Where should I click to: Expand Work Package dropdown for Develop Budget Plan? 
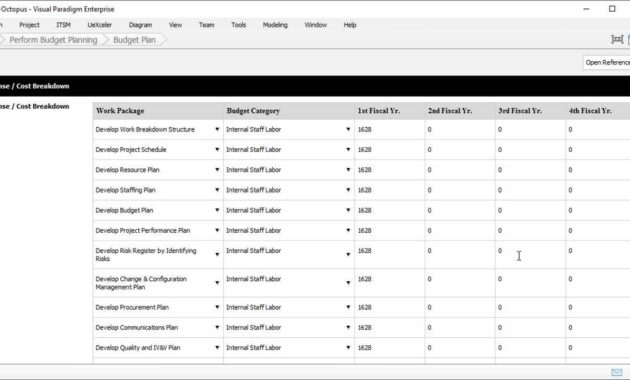coord(217,210)
